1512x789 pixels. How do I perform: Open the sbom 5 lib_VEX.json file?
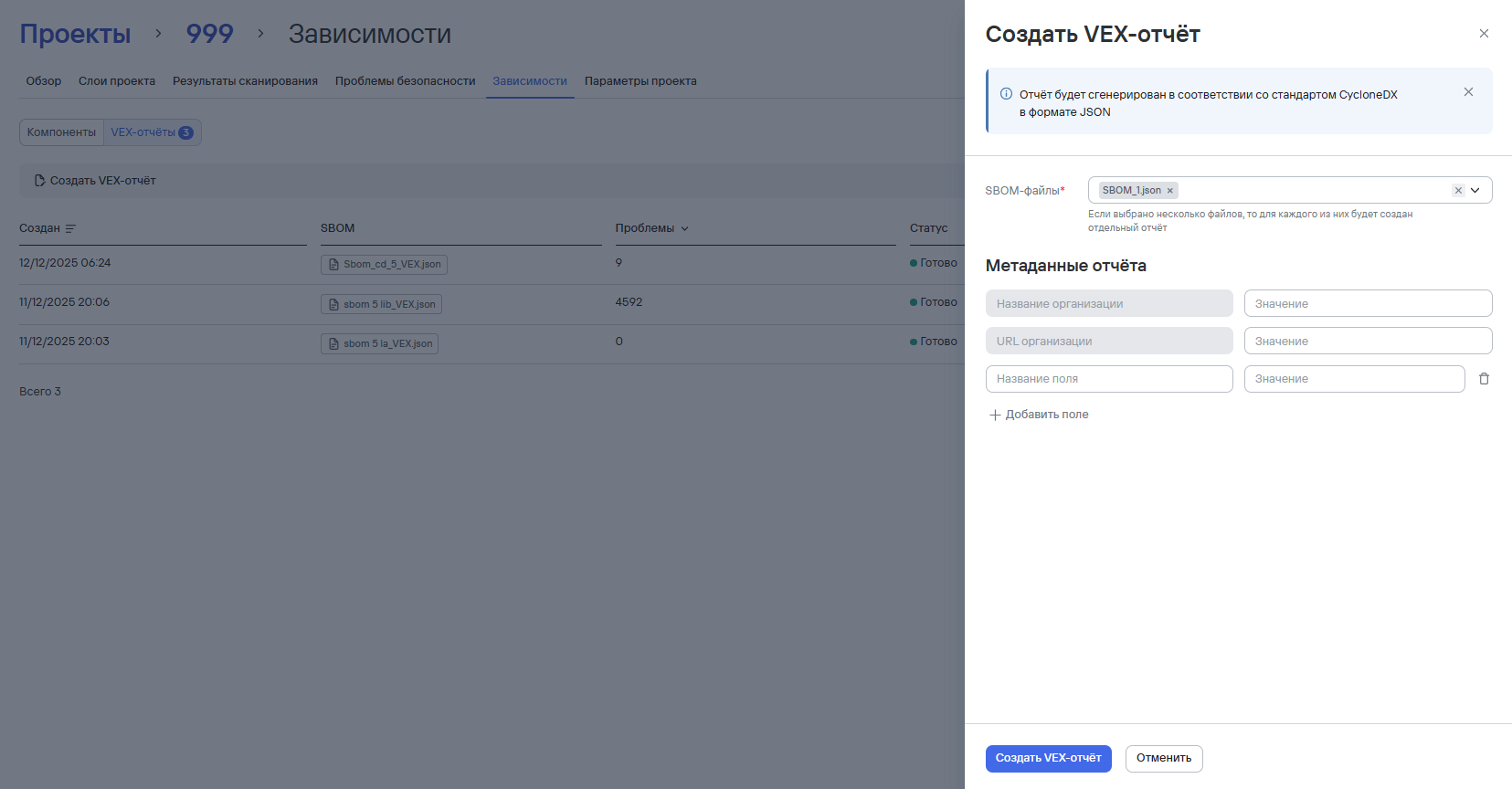pyautogui.click(x=381, y=304)
